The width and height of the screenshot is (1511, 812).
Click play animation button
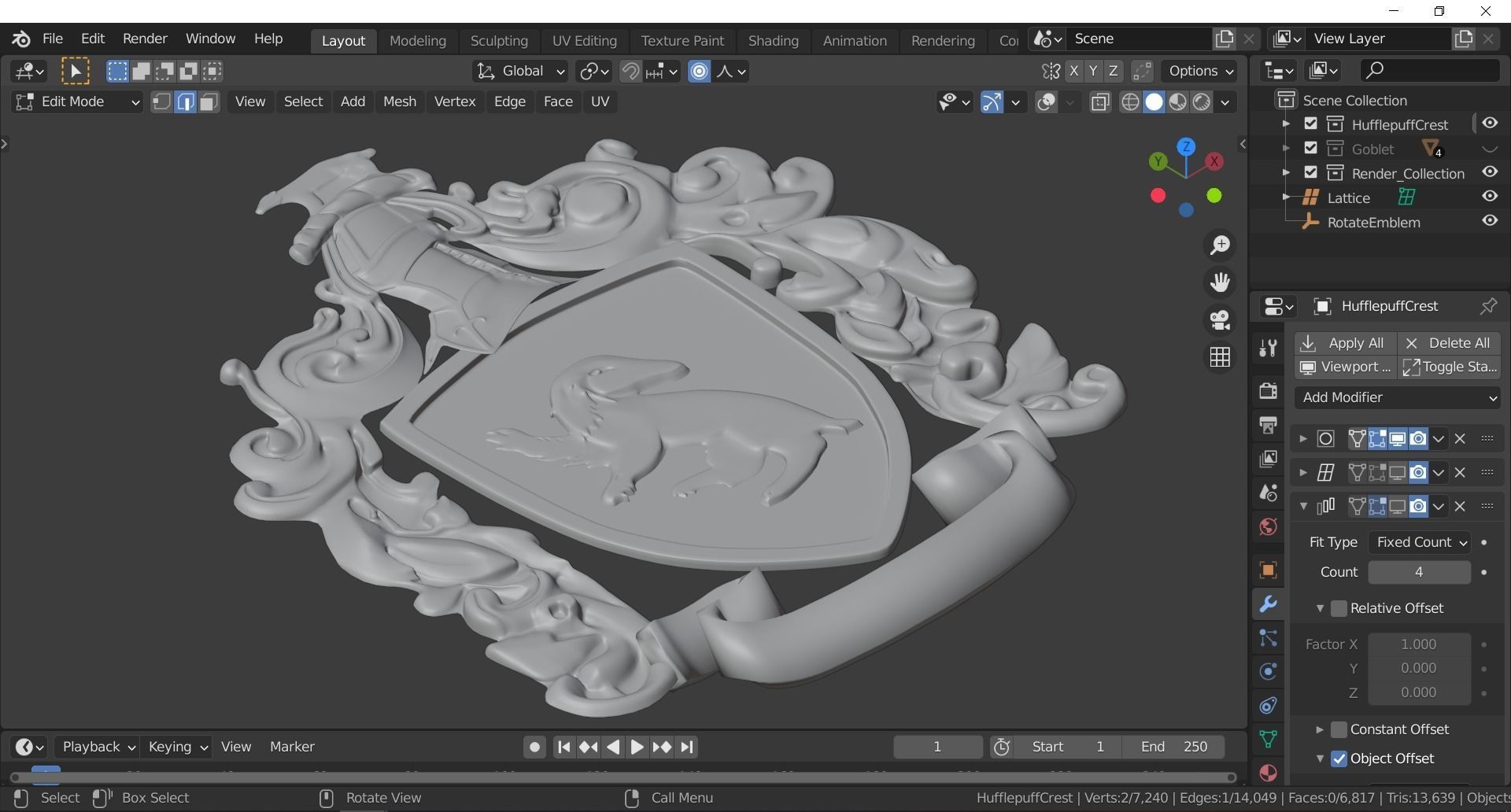pos(637,747)
